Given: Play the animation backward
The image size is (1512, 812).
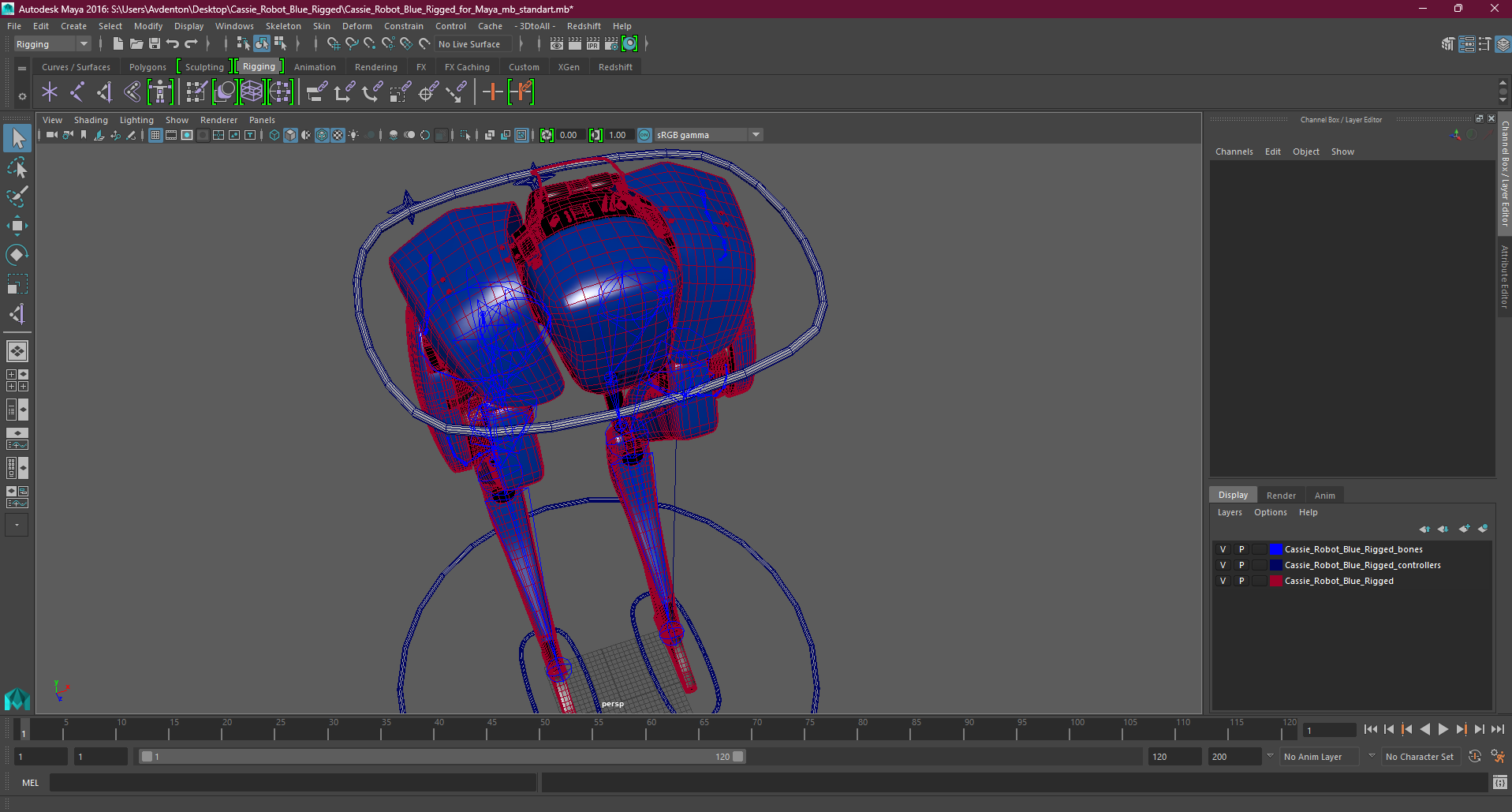Looking at the screenshot, I should pos(1424,729).
